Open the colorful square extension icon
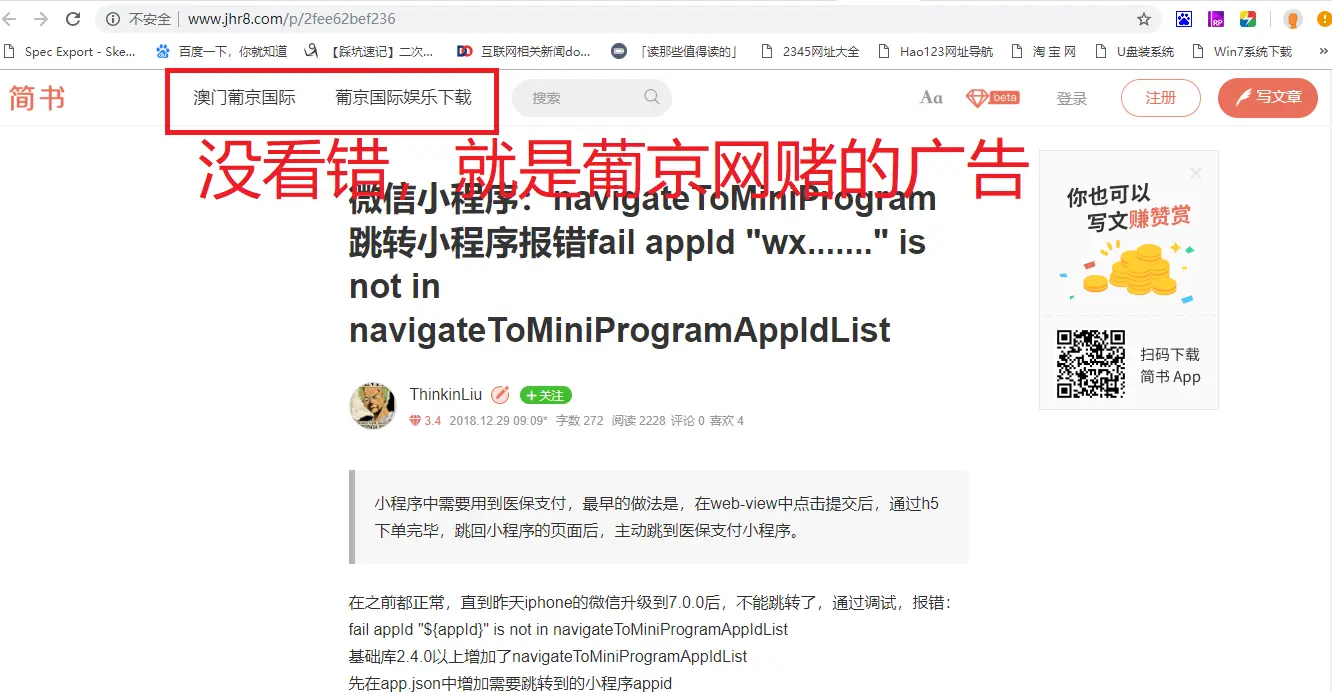This screenshot has height=693, width=1332. point(1248,19)
